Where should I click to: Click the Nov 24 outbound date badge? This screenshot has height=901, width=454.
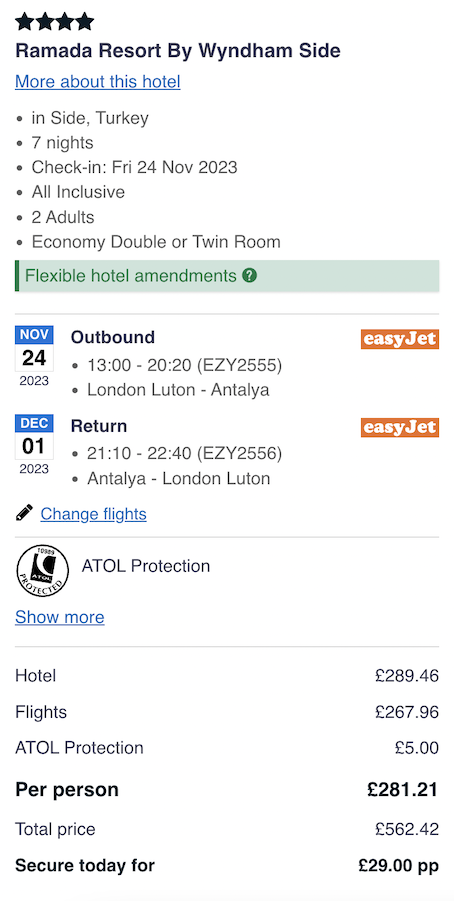[x=34, y=356]
